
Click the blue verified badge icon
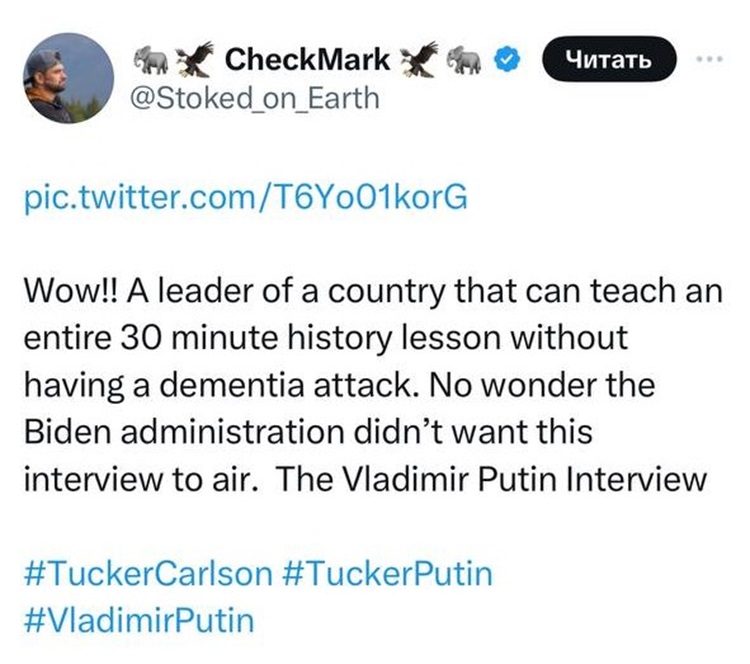[x=508, y=61]
